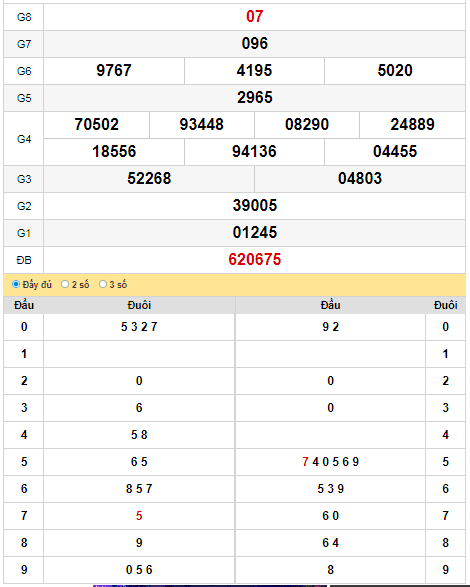Click G6 number 5020
The image size is (470, 587).
tap(395, 70)
